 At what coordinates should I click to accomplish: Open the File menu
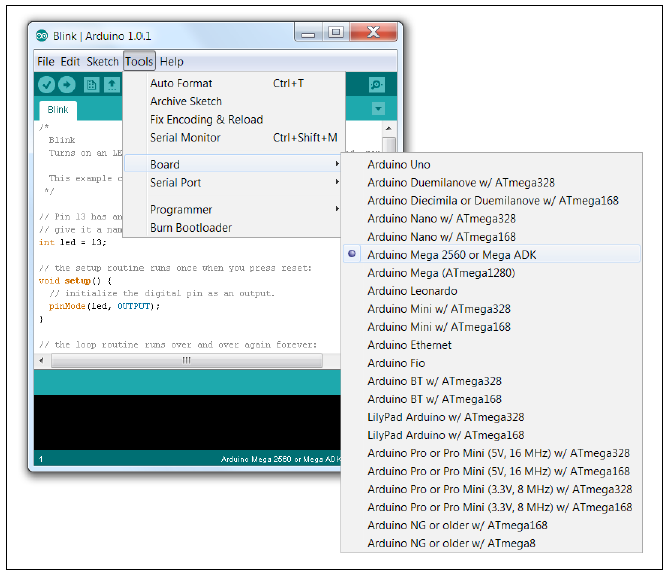46,62
